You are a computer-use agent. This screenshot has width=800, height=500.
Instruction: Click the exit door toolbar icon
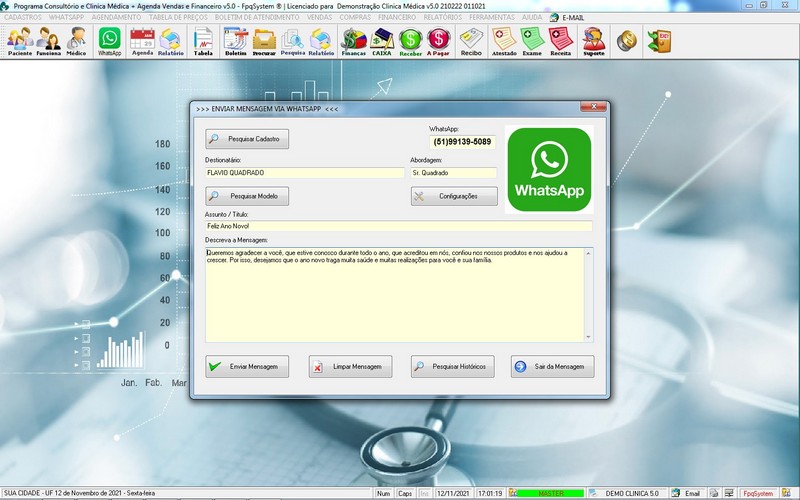(x=659, y=41)
